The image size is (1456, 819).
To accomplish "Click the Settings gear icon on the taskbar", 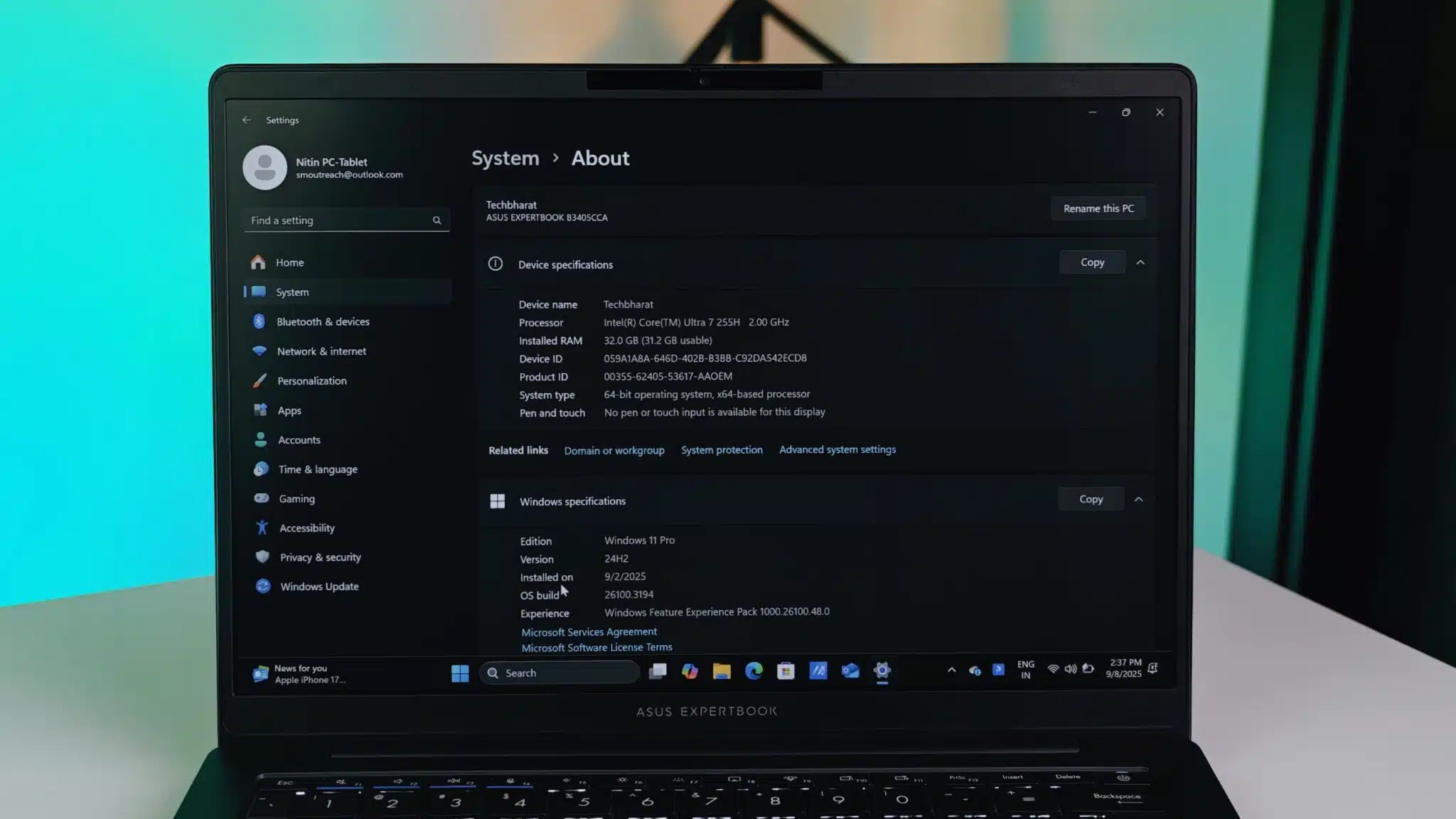I will [x=882, y=671].
